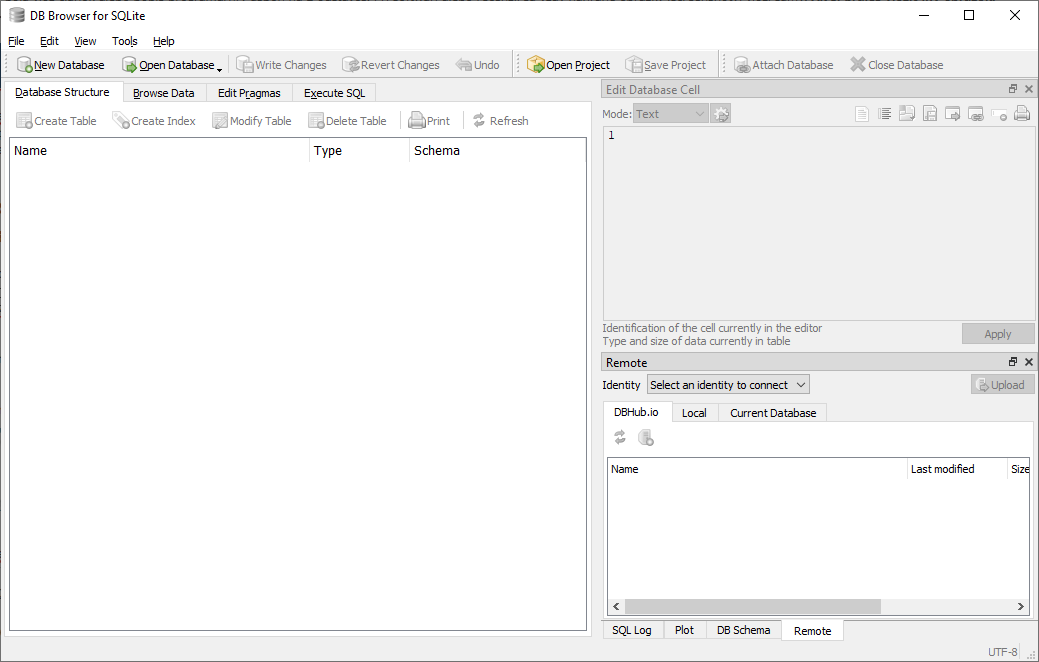Refresh the DBHub.io database list
The image size is (1039, 662).
click(x=619, y=437)
